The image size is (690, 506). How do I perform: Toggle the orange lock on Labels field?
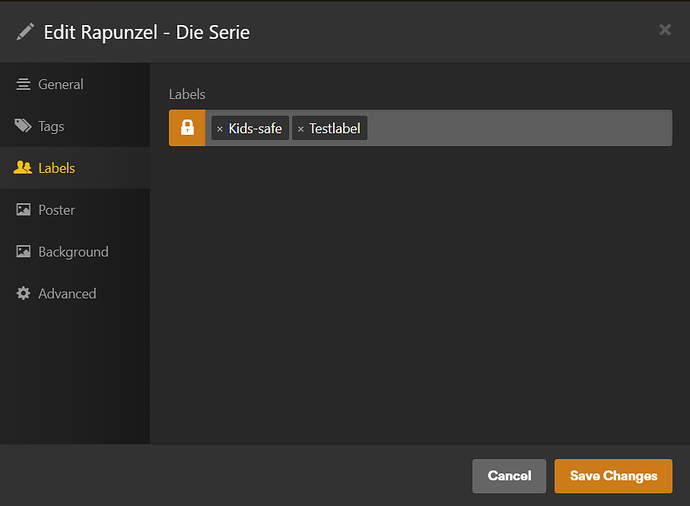coord(187,128)
